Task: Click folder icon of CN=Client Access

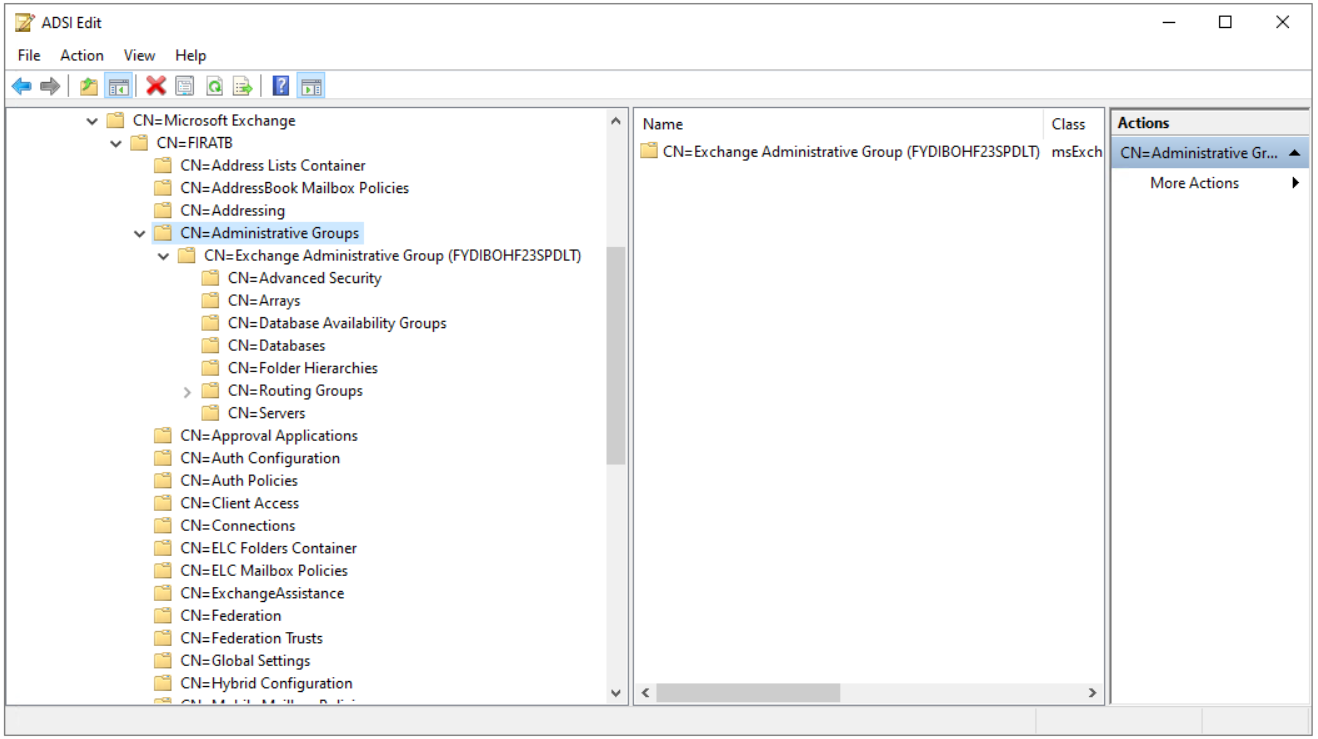Action: [163, 503]
